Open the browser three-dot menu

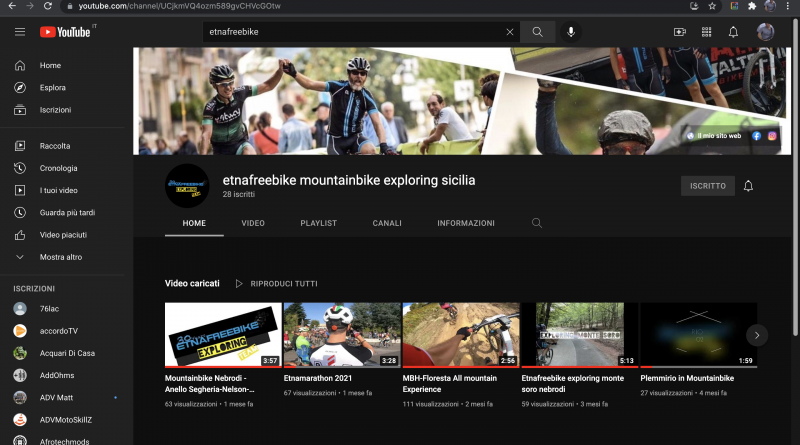788,6
